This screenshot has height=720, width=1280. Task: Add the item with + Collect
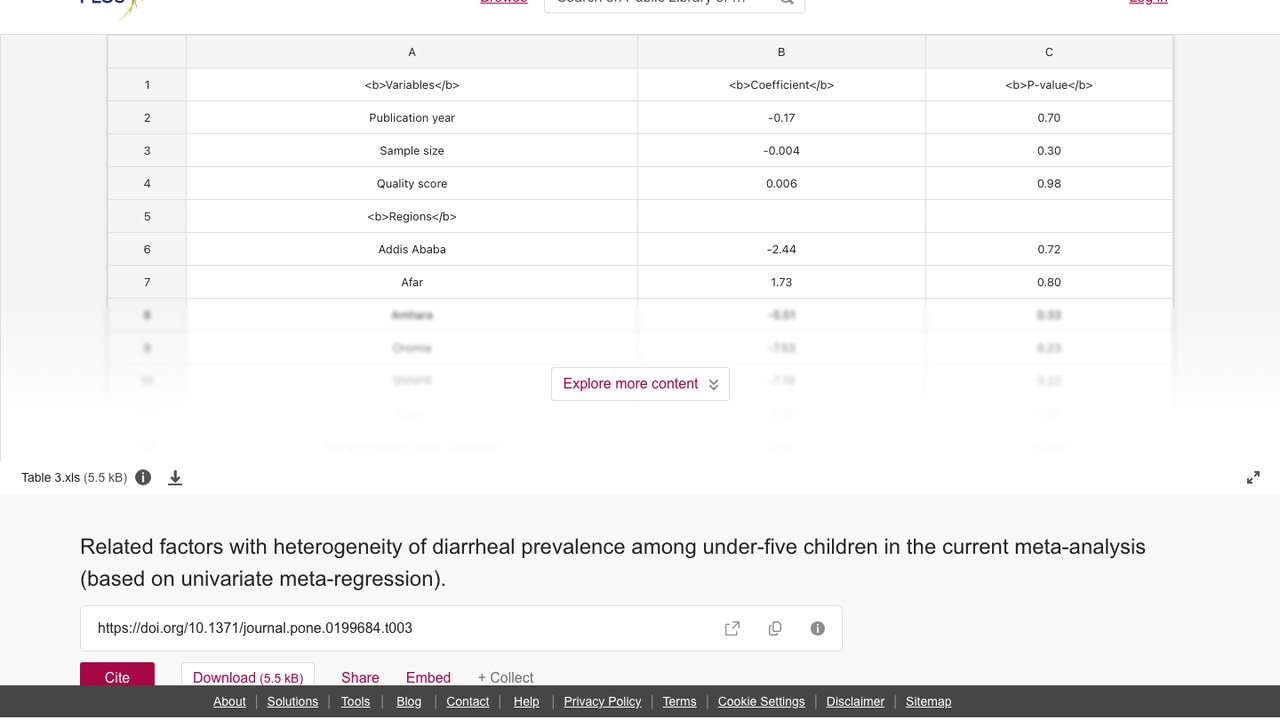505,677
